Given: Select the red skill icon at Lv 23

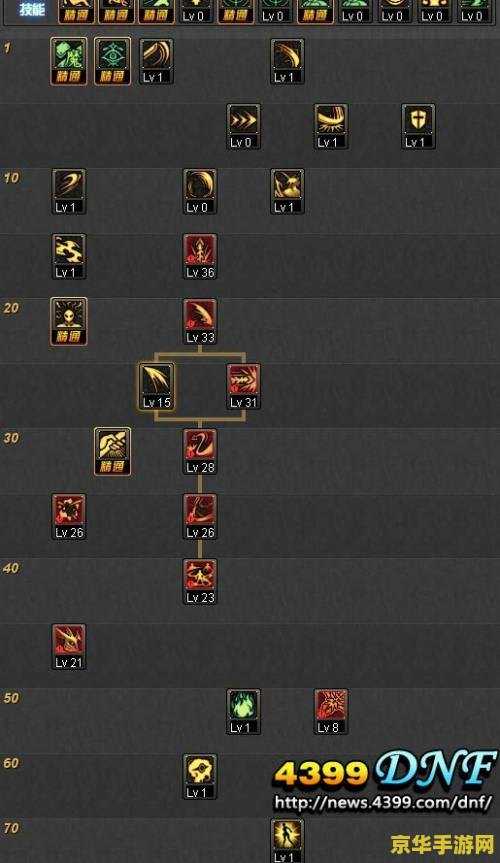Looking at the screenshot, I should (x=200, y=582).
